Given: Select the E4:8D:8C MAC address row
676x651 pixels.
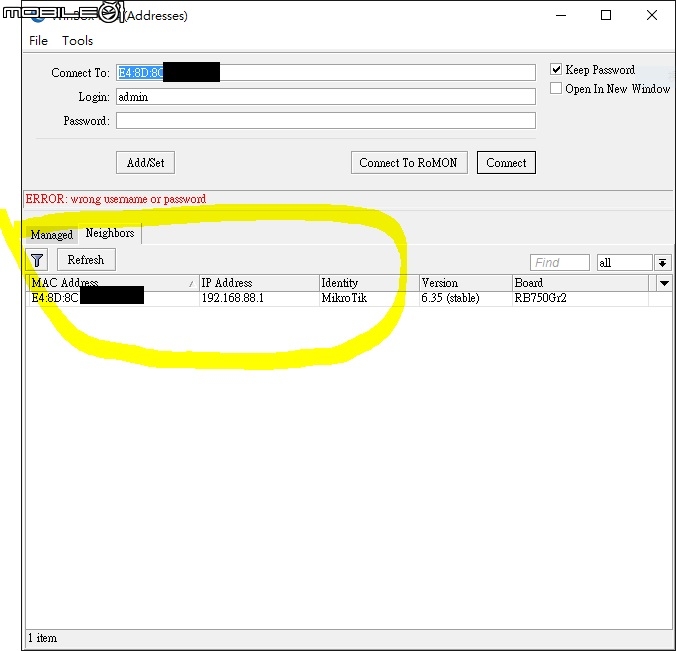Looking at the screenshot, I should tap(348, 298).
